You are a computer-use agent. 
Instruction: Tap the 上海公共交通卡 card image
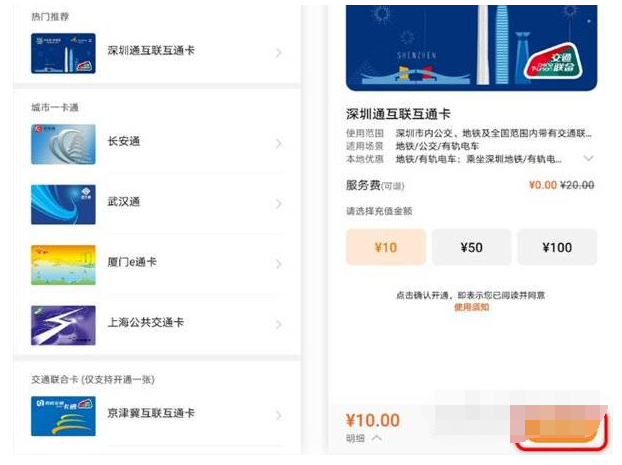pyautogui.click(x=63, y=325)
